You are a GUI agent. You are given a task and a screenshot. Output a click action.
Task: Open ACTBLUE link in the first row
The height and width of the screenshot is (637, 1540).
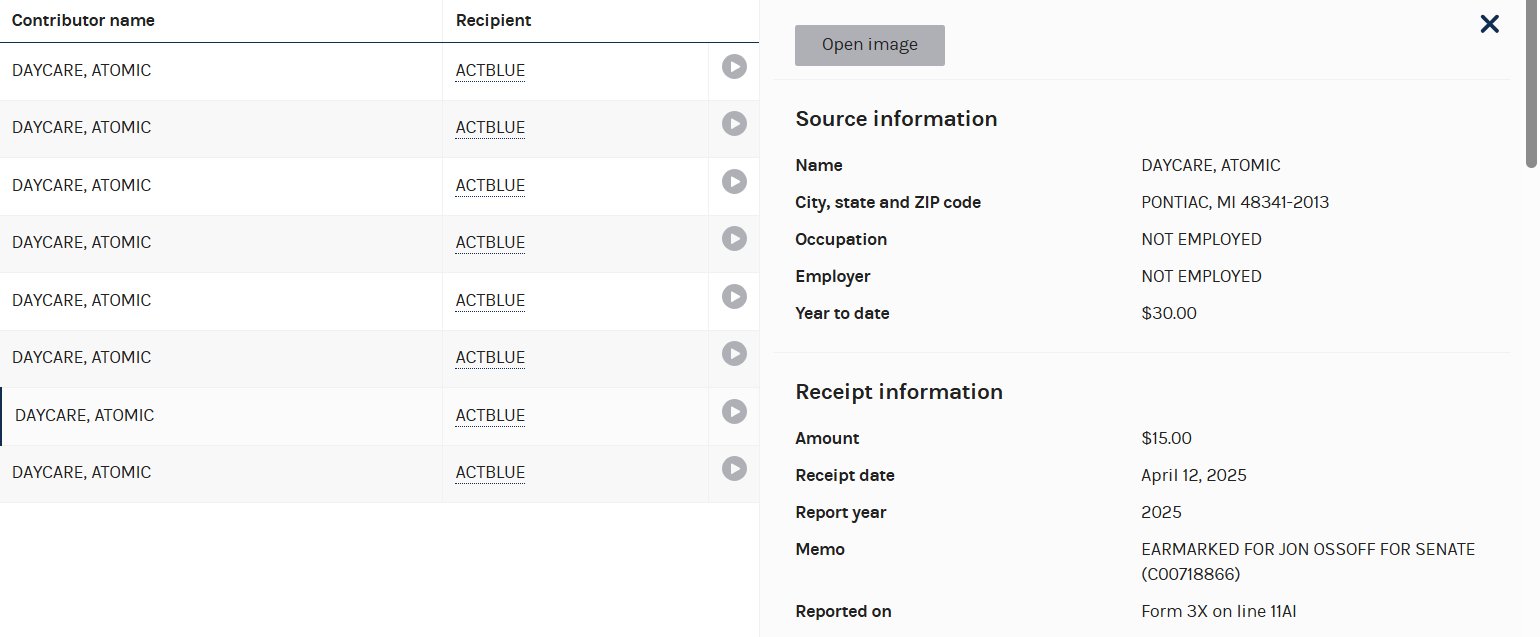(x=490, y=70)
